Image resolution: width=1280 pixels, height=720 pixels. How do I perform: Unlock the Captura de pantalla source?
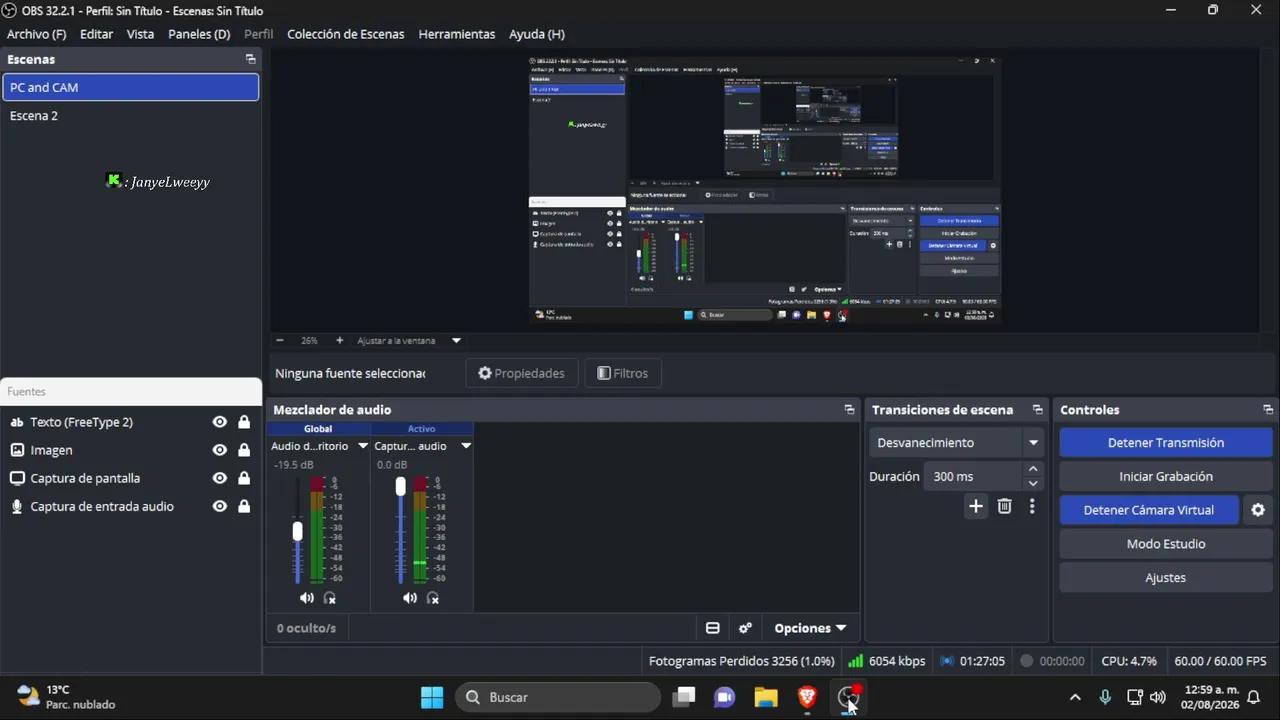[x=244, y=478]
